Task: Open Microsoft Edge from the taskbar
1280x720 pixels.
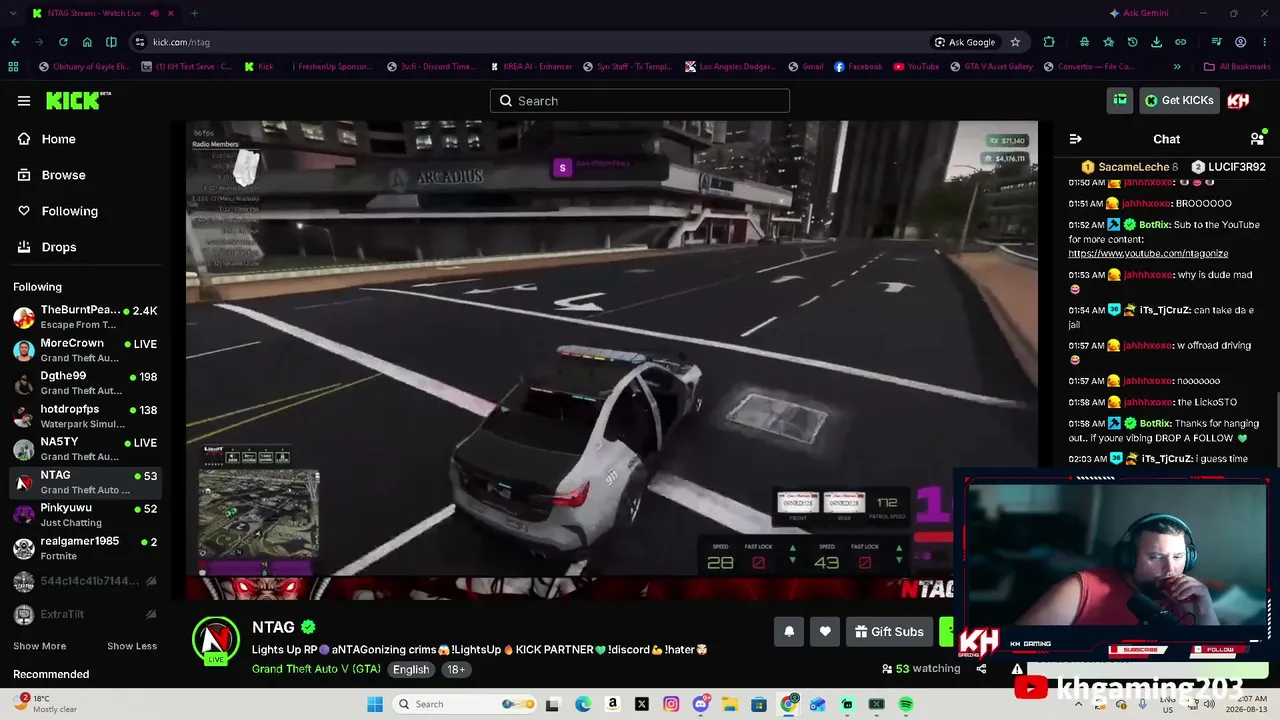Action: [x=583, y=704]
